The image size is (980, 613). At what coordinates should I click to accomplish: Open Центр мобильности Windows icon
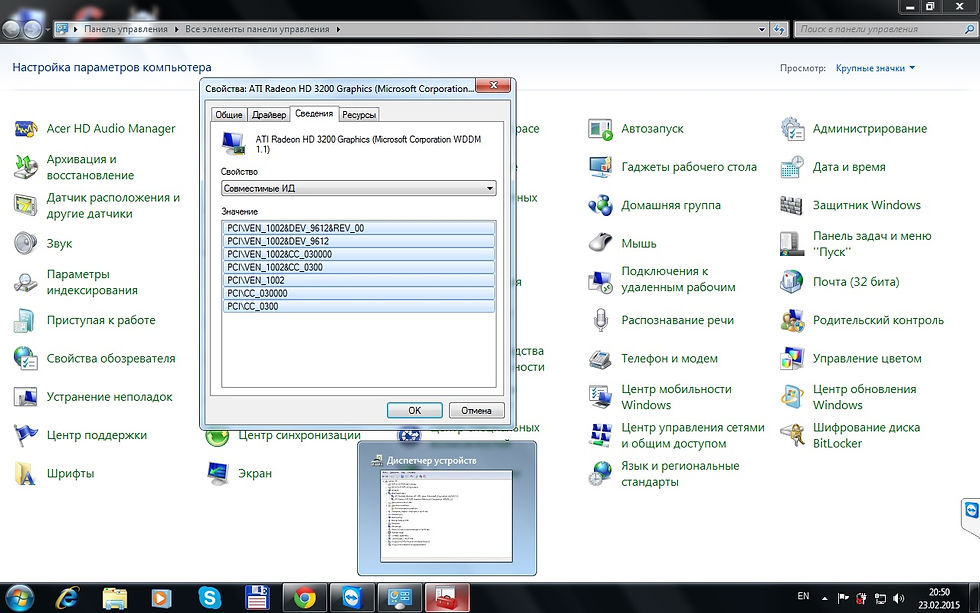click(600, 397)
